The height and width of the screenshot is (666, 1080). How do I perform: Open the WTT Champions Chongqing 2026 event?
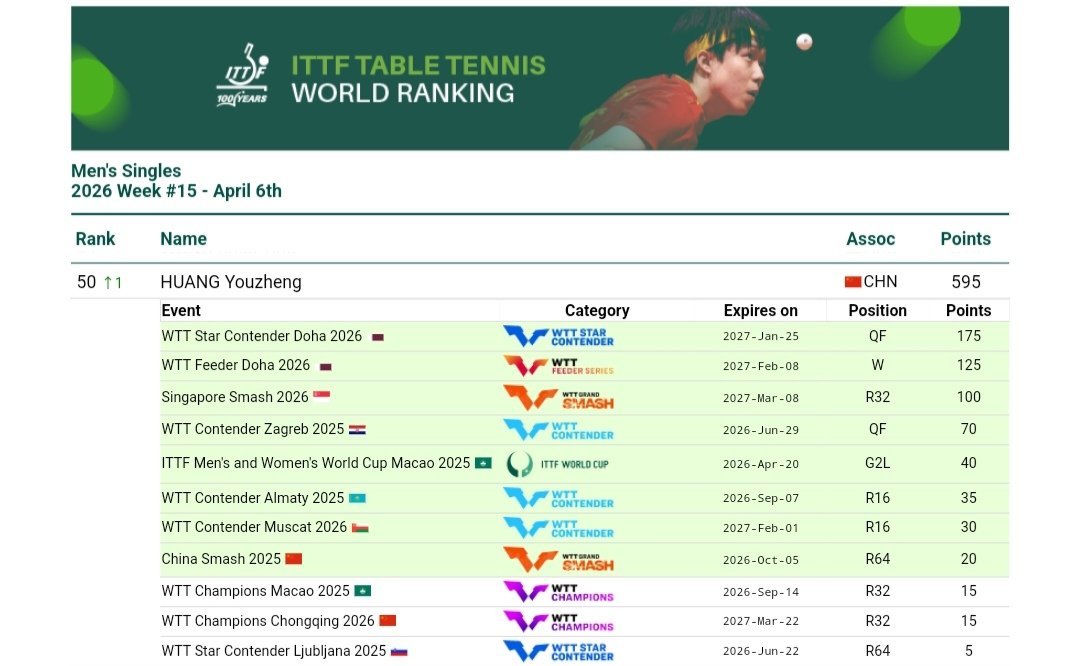[x=268, y=621]
